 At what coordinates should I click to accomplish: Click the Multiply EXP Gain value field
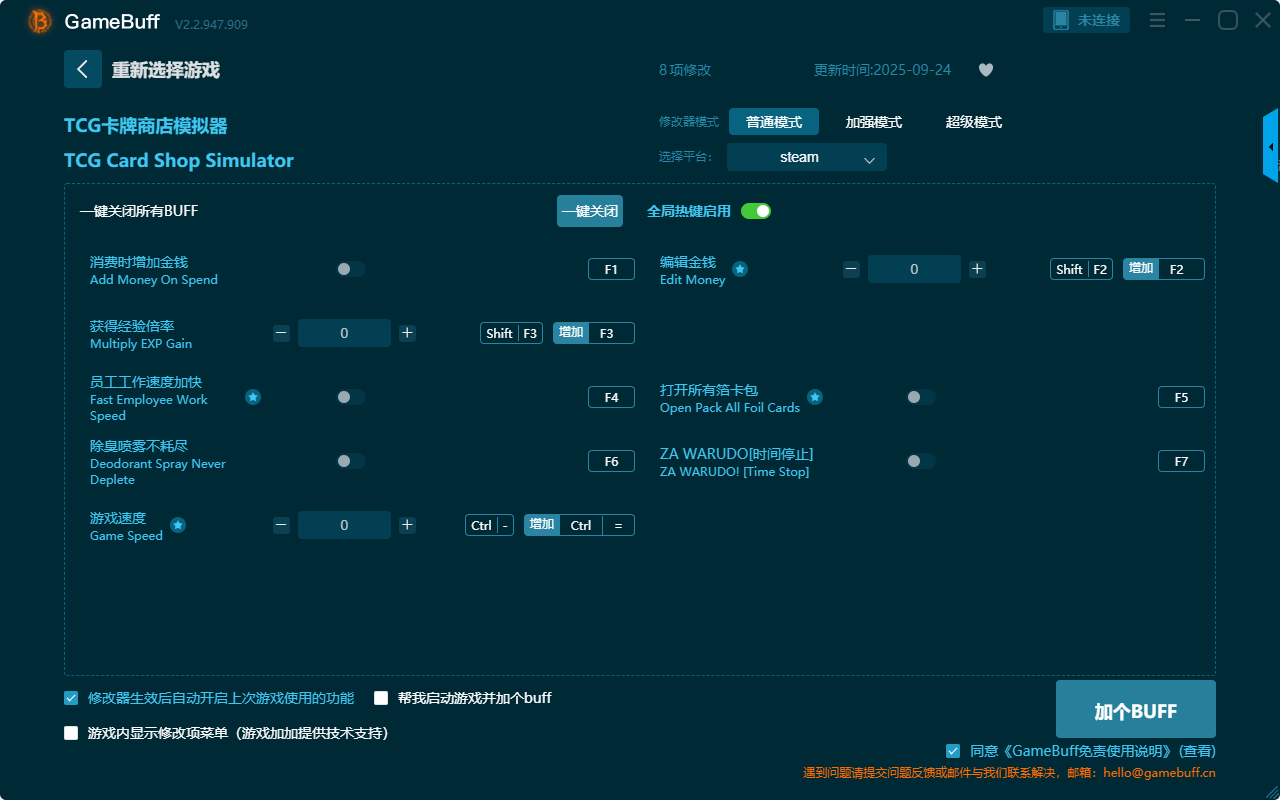344,333
